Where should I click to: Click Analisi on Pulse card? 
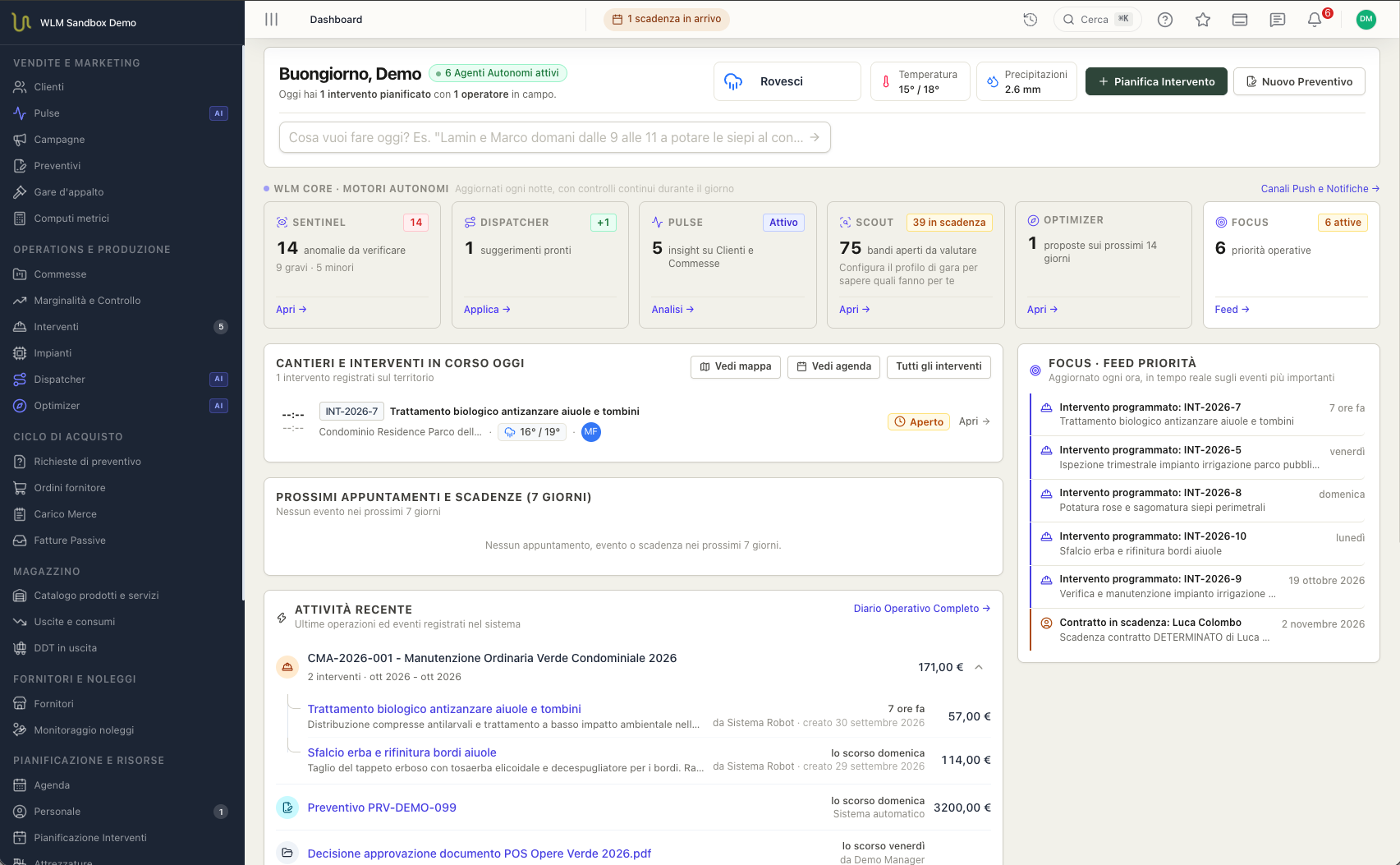pos(672,310)
